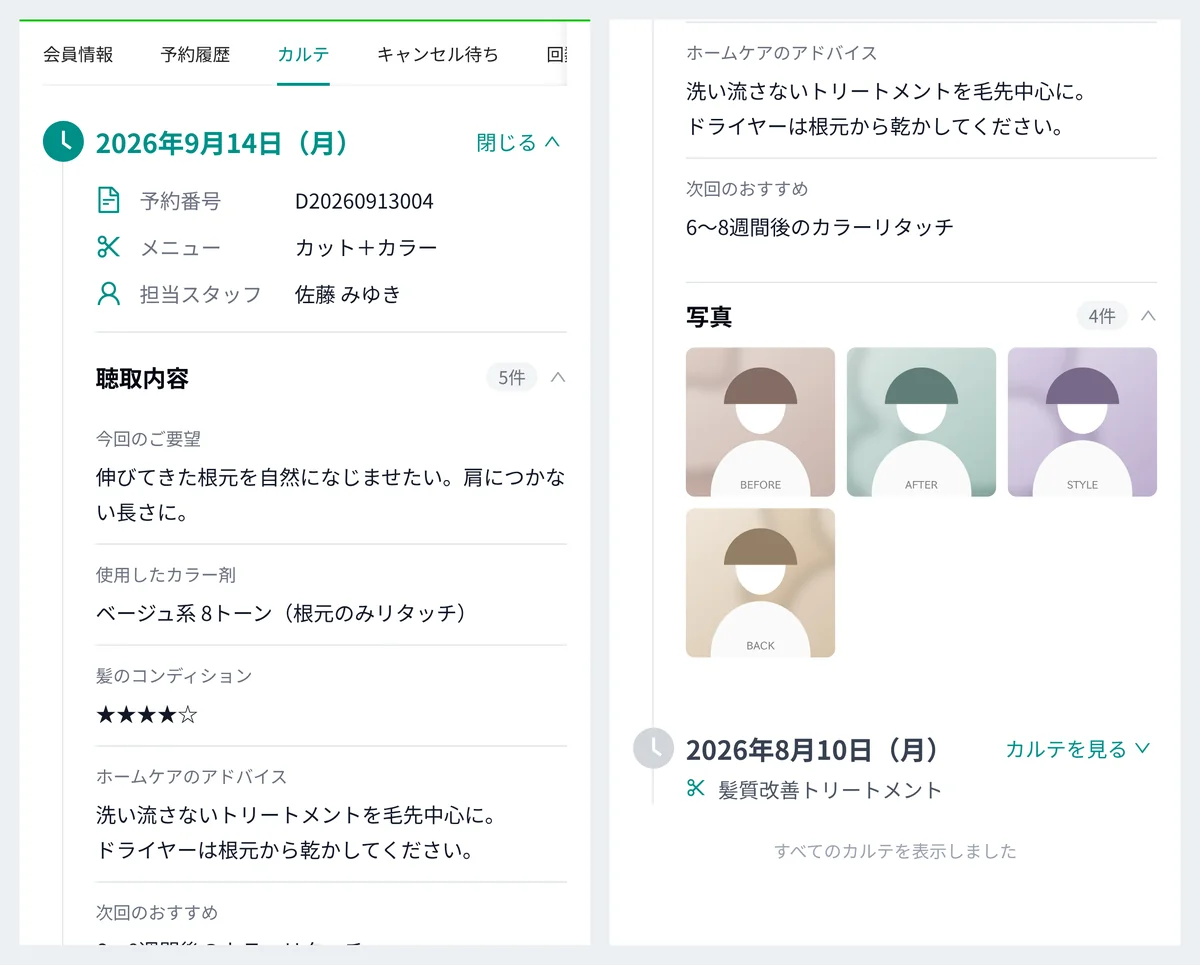Click the 髪質改善トリートメント menu text

(x=830, y=790)
